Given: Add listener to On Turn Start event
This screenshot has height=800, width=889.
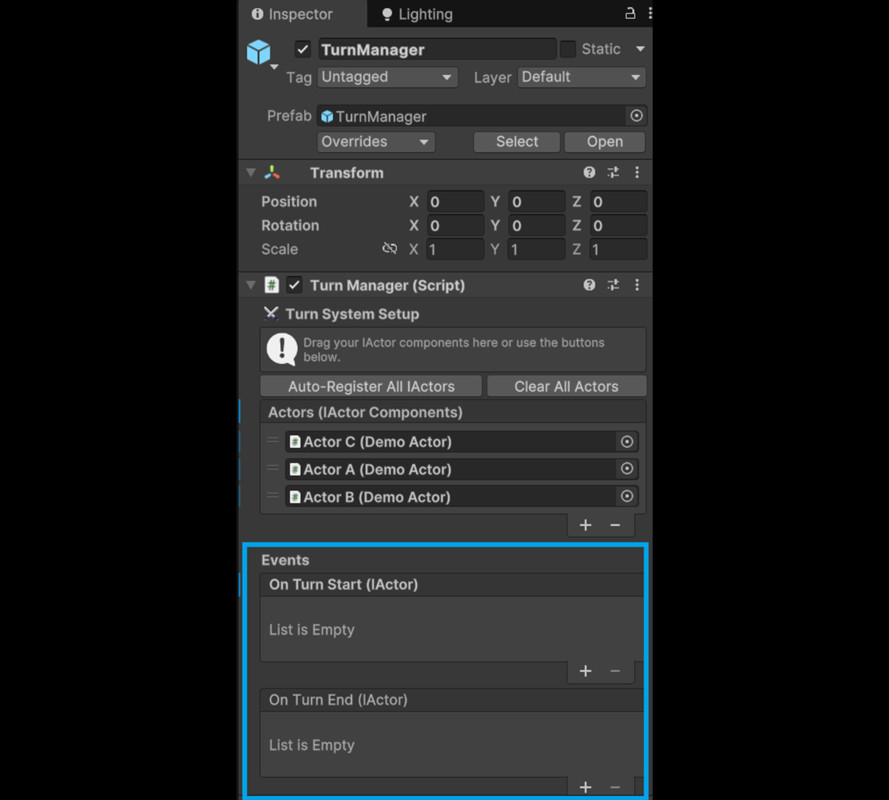Looking at the screenshot, I should [586, 672].
